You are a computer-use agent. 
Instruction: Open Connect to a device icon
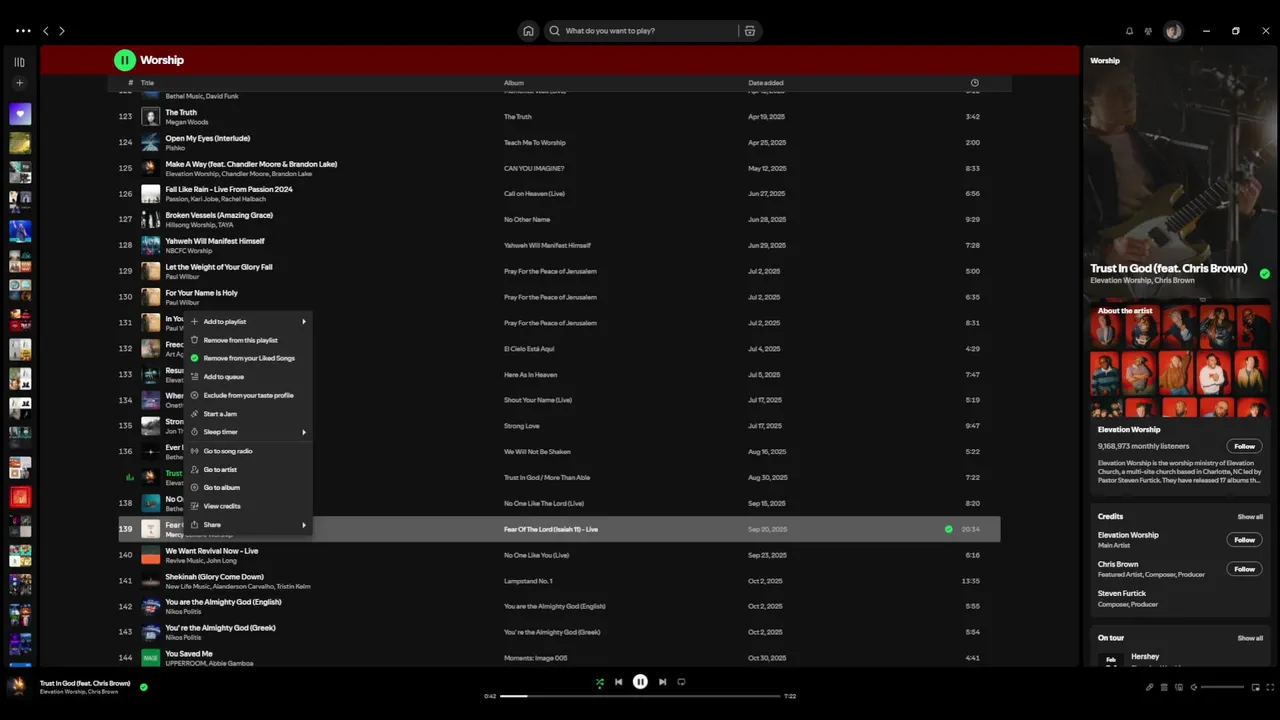[x=1179, y=687]
